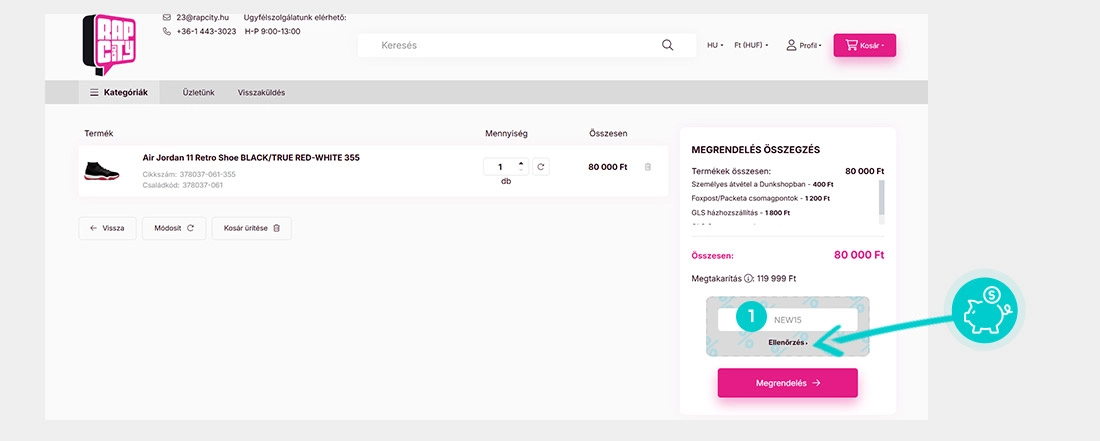Increase quantity with the up arrow
The image size is (1100, 441).
pyautogui.click(x=521, y=163)
